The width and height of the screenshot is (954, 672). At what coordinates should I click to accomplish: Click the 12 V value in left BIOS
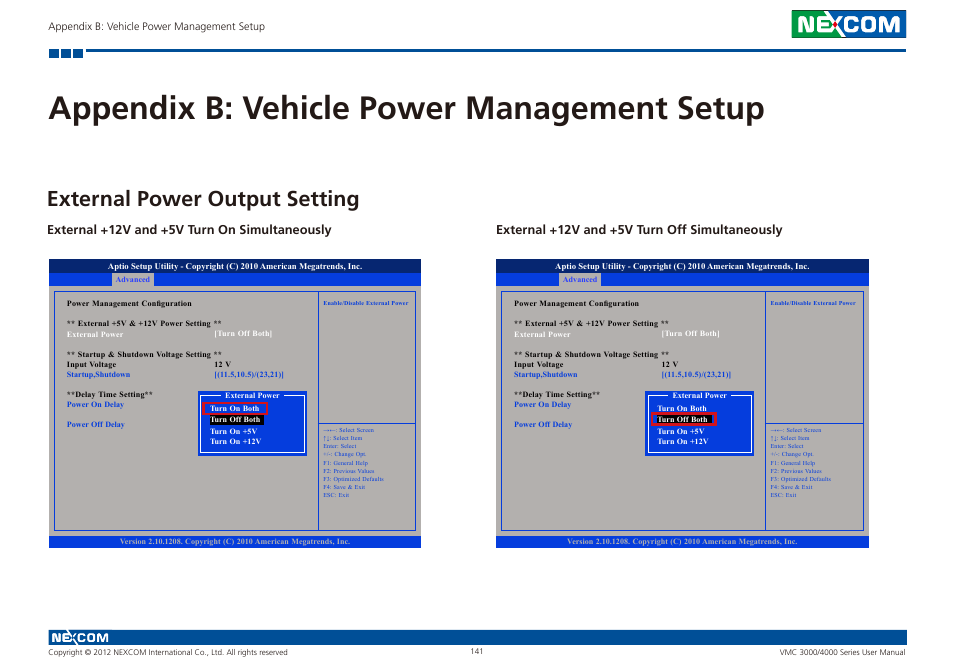tap(223, 364)
